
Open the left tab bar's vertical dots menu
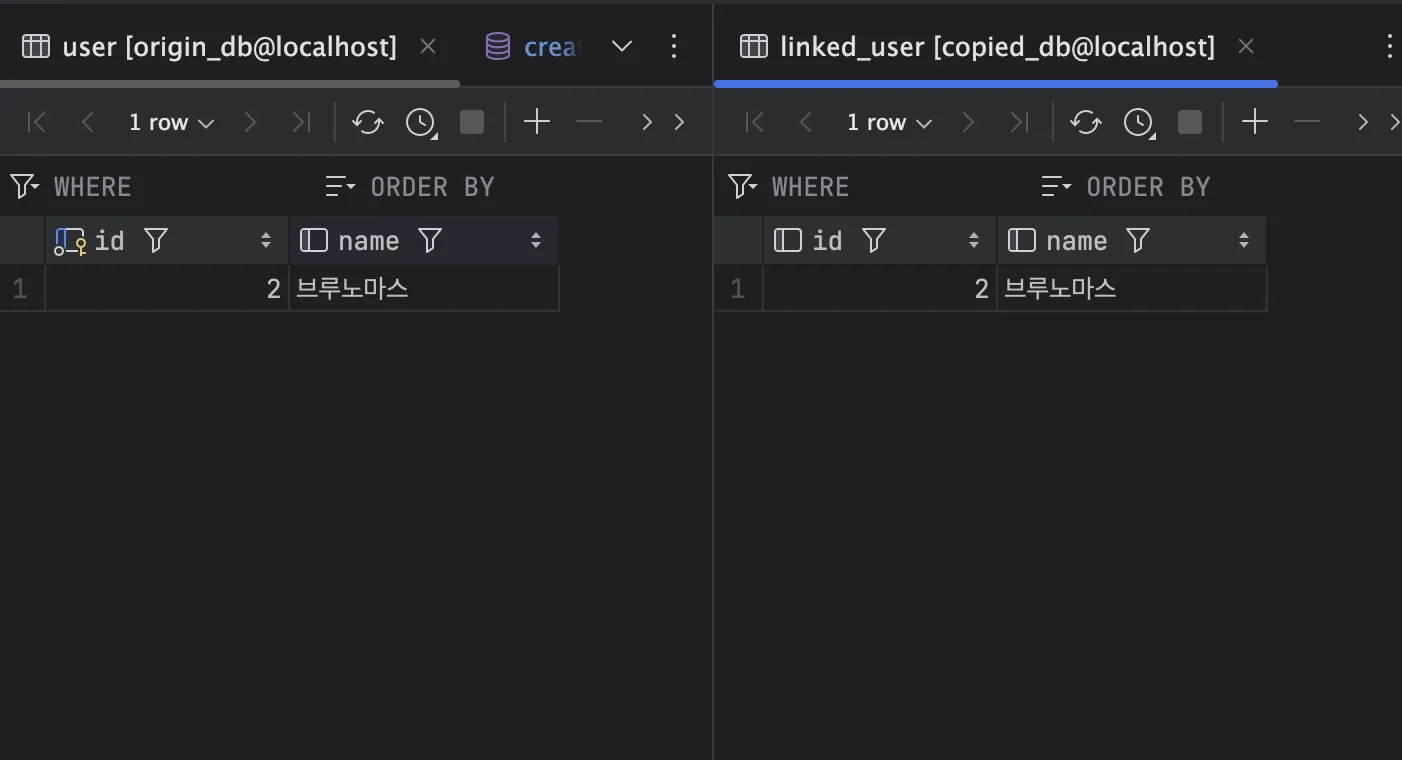[674, 46]
